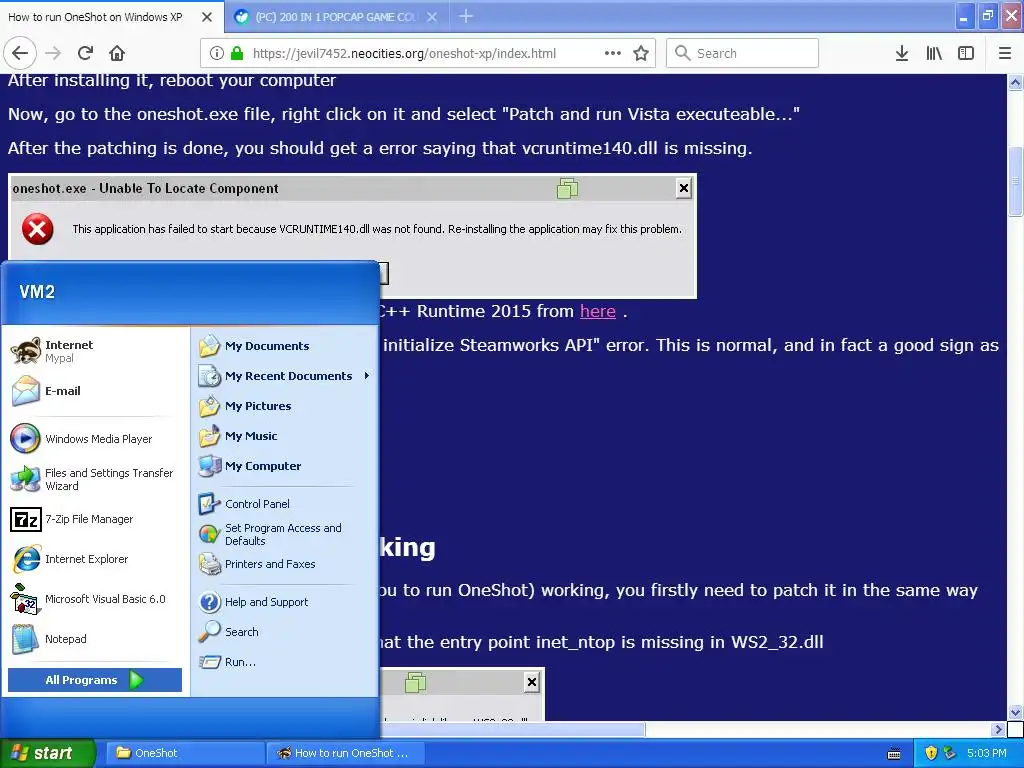Image resolution: width=1024 pixels, height=768 pixels.
Task: Launch Windows Media Player
Action: point(95,439)
